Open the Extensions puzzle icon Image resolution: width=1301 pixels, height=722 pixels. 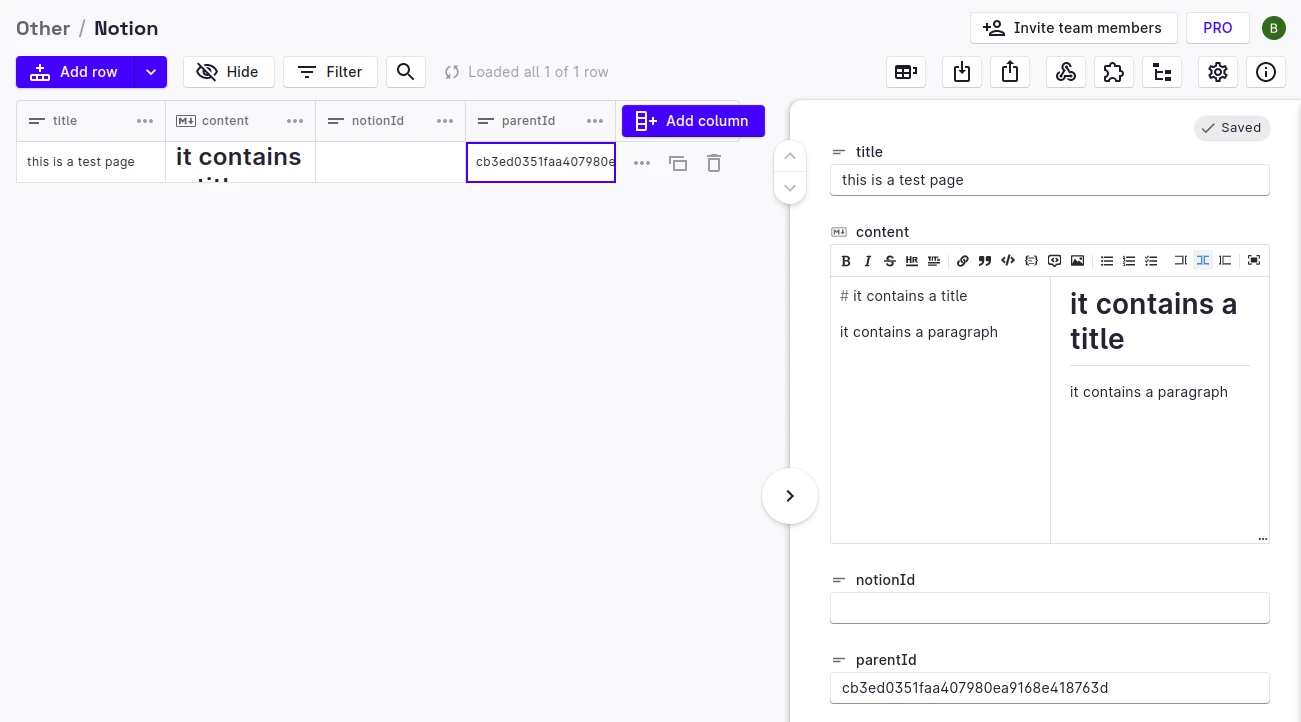pos(1114,72)
